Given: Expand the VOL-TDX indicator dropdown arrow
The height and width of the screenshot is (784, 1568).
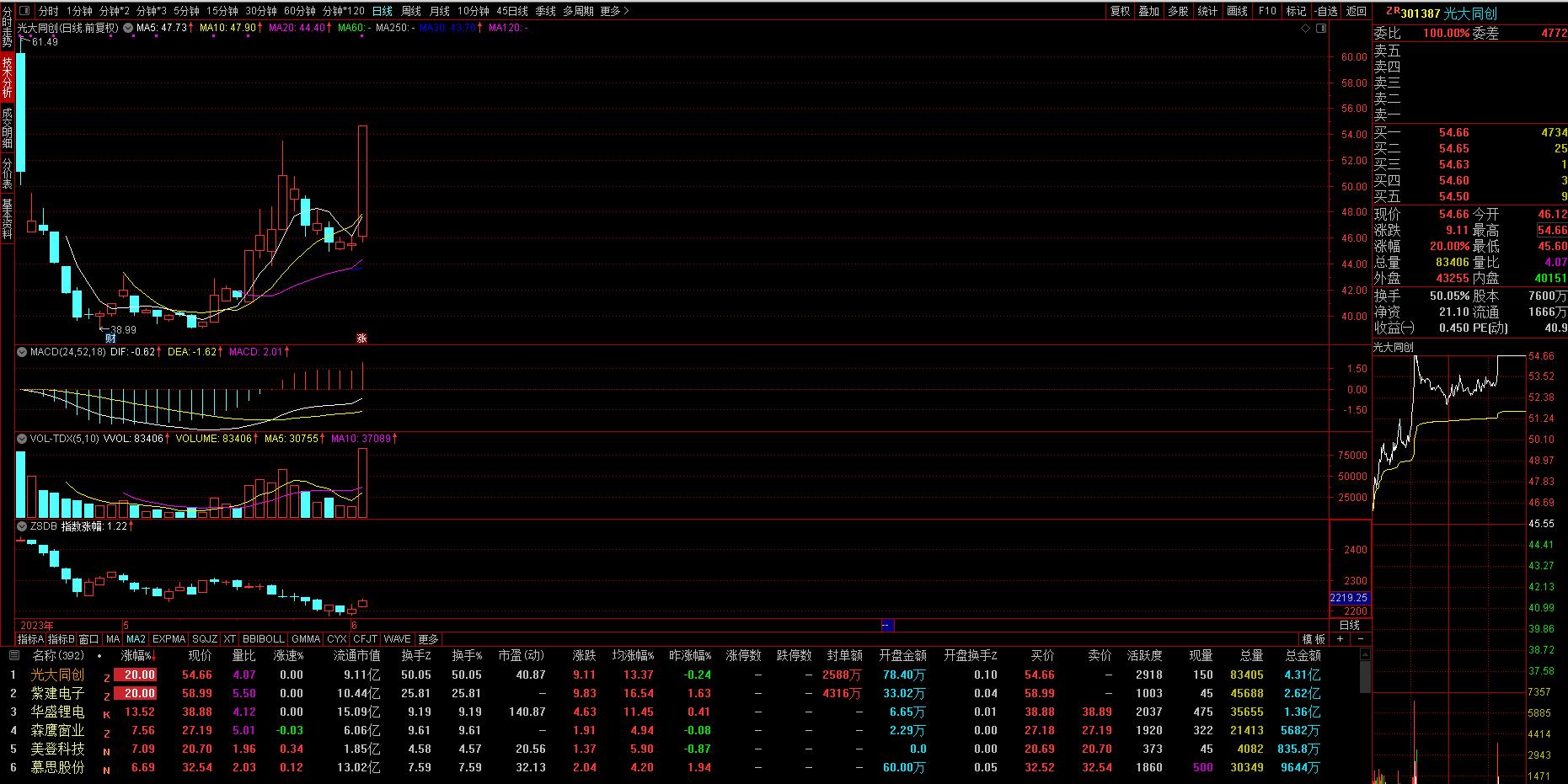Looking at the screenshot, I should [23, 438].
